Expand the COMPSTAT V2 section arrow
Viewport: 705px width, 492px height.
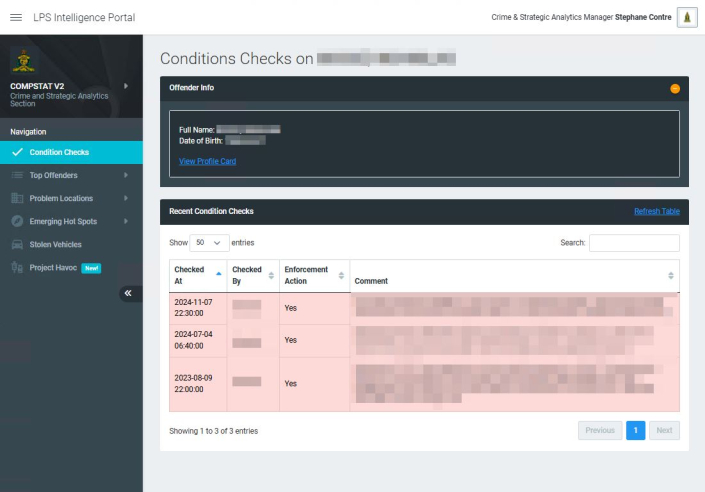(x=126, y=86)
